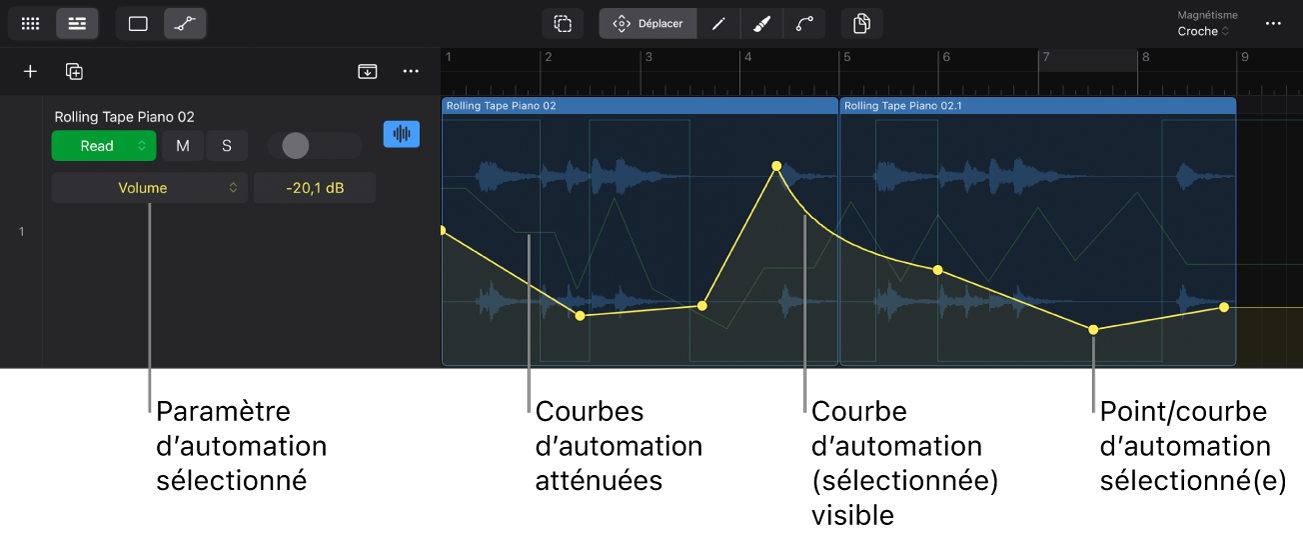Open the Magnétisme Croche snap dropdown
The height and width of the screenshot is (535, 1303).
tap(1204, 31)
